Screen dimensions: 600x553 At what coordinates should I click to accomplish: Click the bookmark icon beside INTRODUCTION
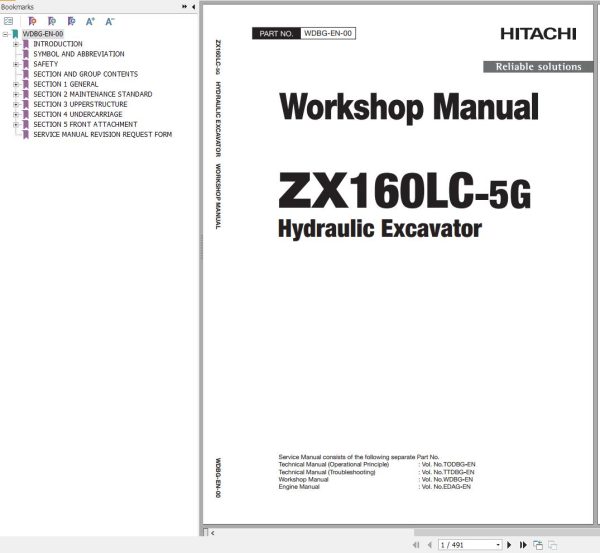point(26,44)
